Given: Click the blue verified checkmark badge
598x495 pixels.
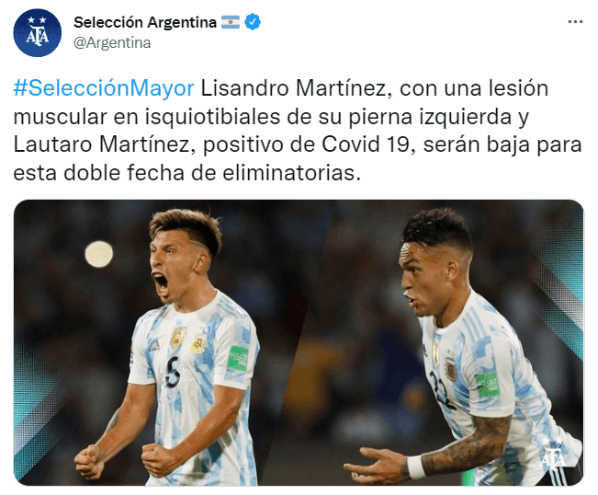Looking at the screenshot, I should [x=252, y=22].
